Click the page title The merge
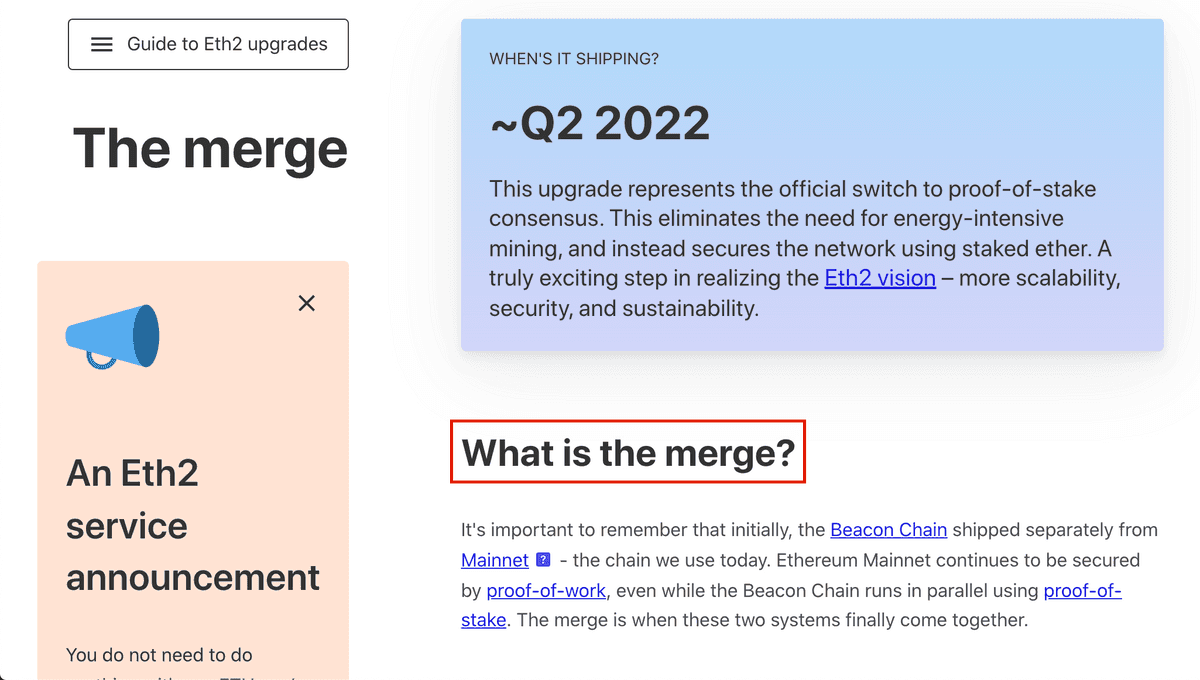 pyautogui.click(x=210, y=148)
